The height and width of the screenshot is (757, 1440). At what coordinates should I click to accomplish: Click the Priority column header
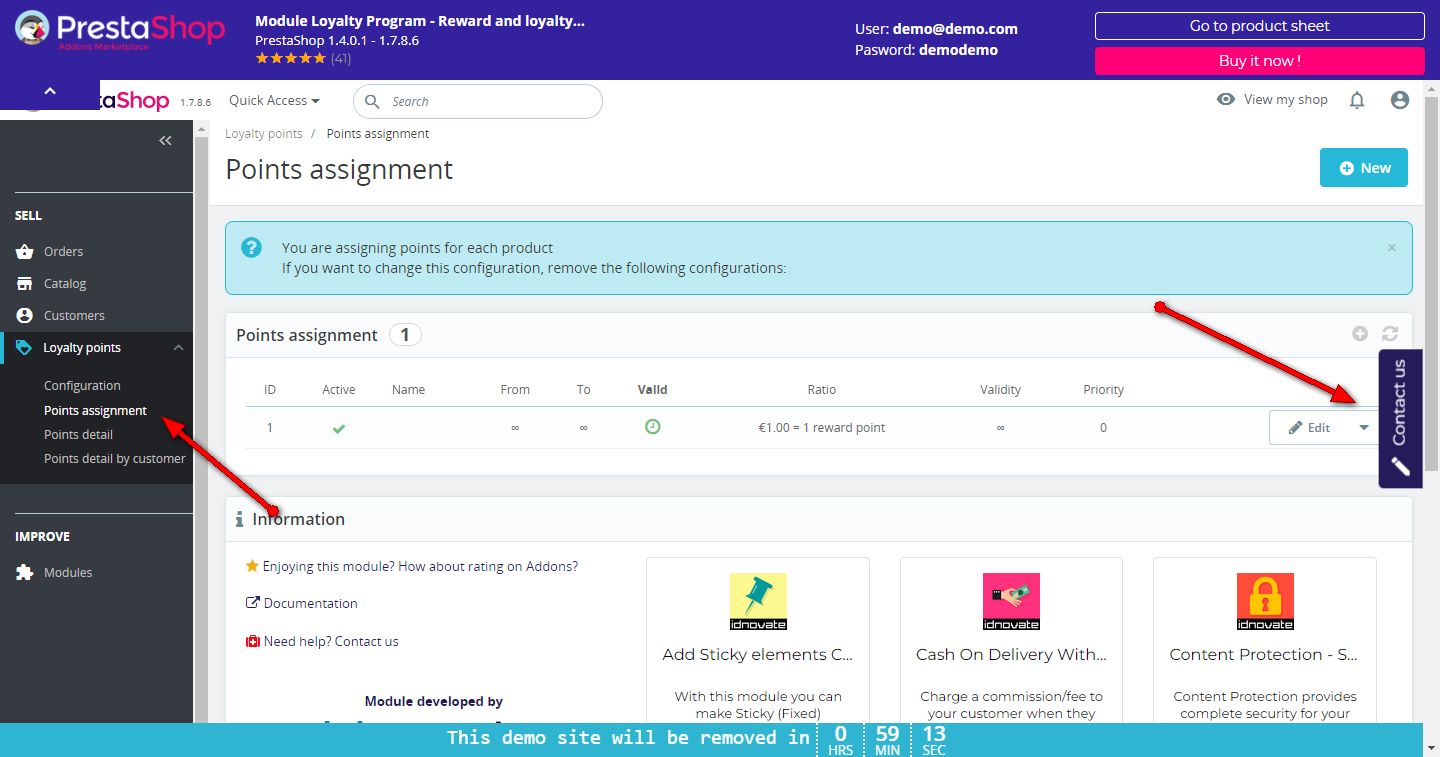coord(1104,390)
